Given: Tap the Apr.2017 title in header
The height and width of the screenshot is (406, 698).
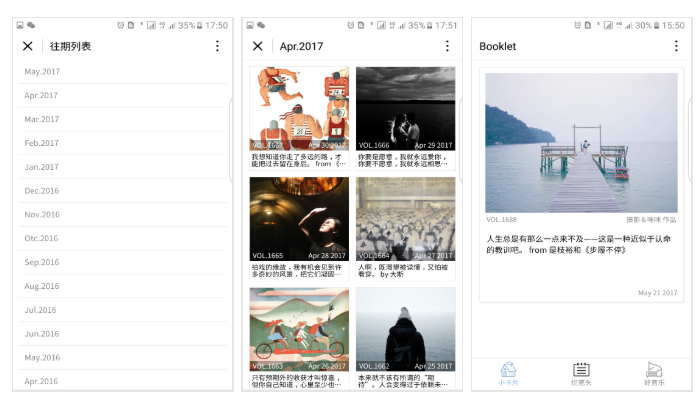Looking at the screenshot, I should coord(301,46).
